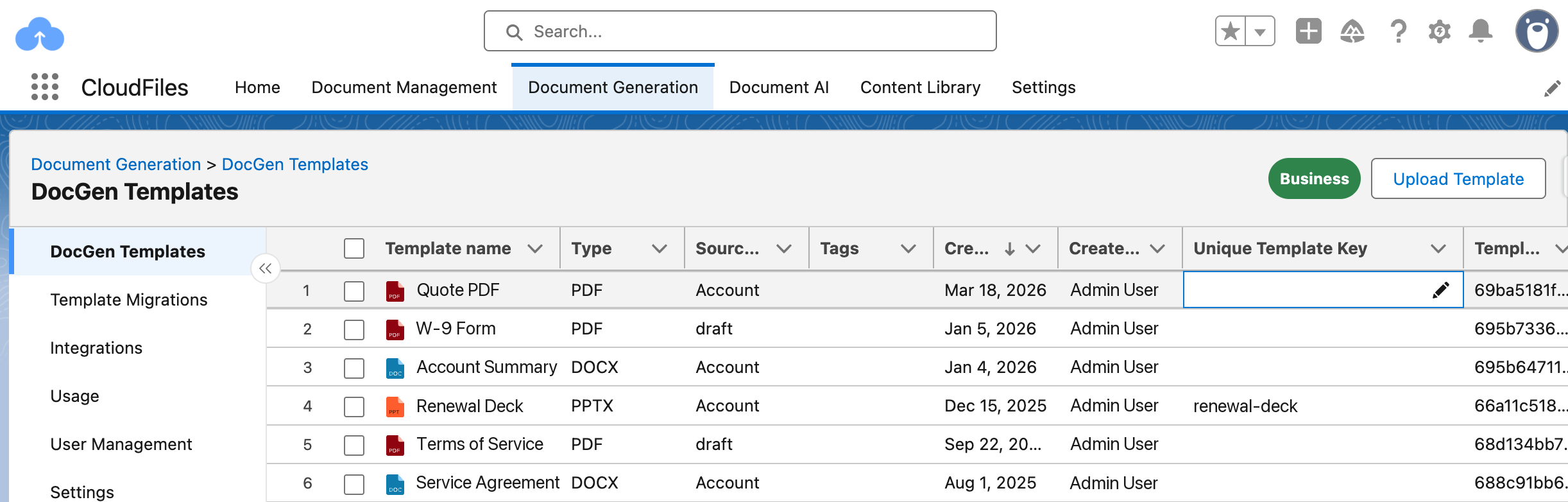Check the Account Summary row checkbox
Image resolution: width=1568 pixels, height=502 pixels.
click(x=354, y=368)
